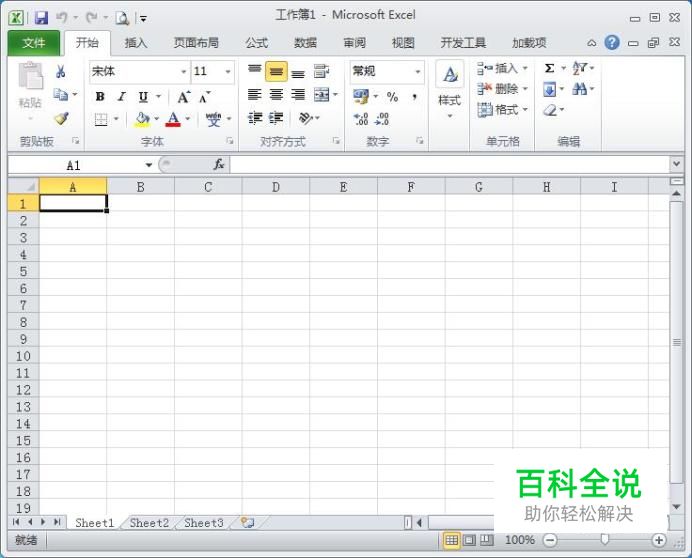The height and width of the screenshot is (558, 692).
Task: Expand the formula bar chevron
Action: 677,164
